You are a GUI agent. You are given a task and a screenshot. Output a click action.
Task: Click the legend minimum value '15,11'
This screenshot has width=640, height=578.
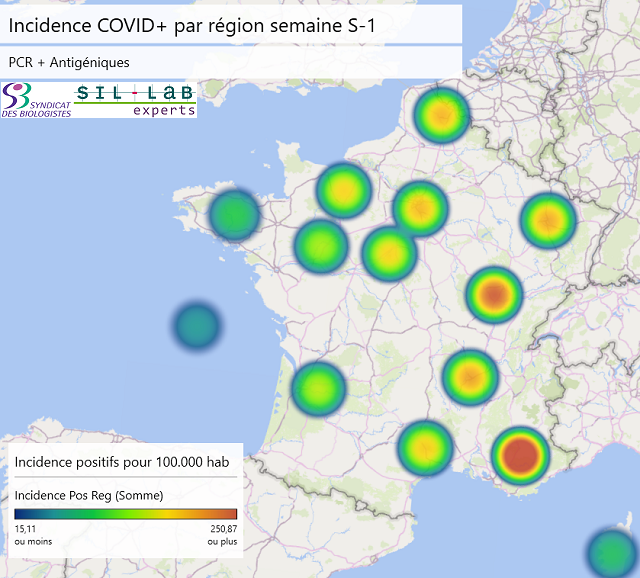[25, 529]
